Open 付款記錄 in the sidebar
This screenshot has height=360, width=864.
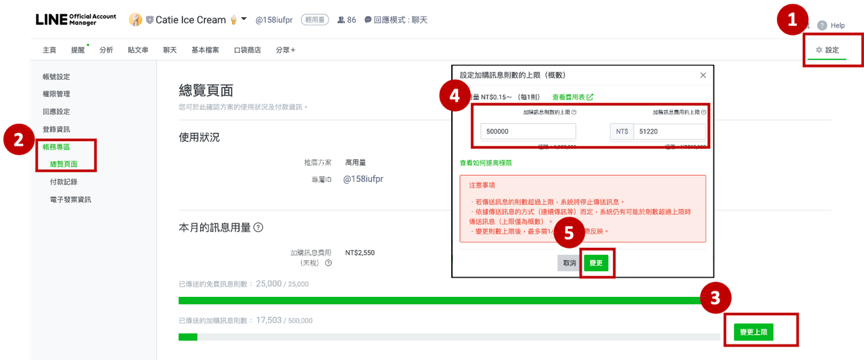click(63, 181)
